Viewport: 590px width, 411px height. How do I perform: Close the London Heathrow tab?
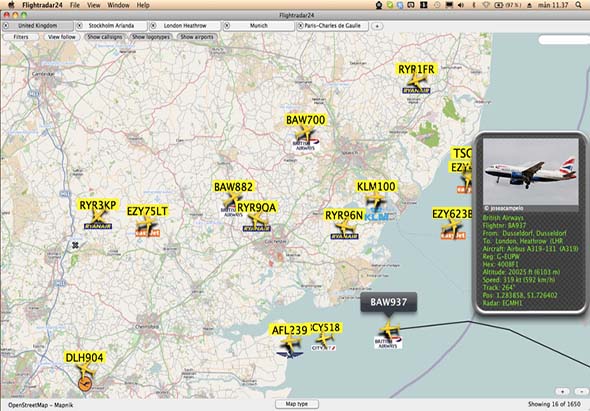point(153,26)
